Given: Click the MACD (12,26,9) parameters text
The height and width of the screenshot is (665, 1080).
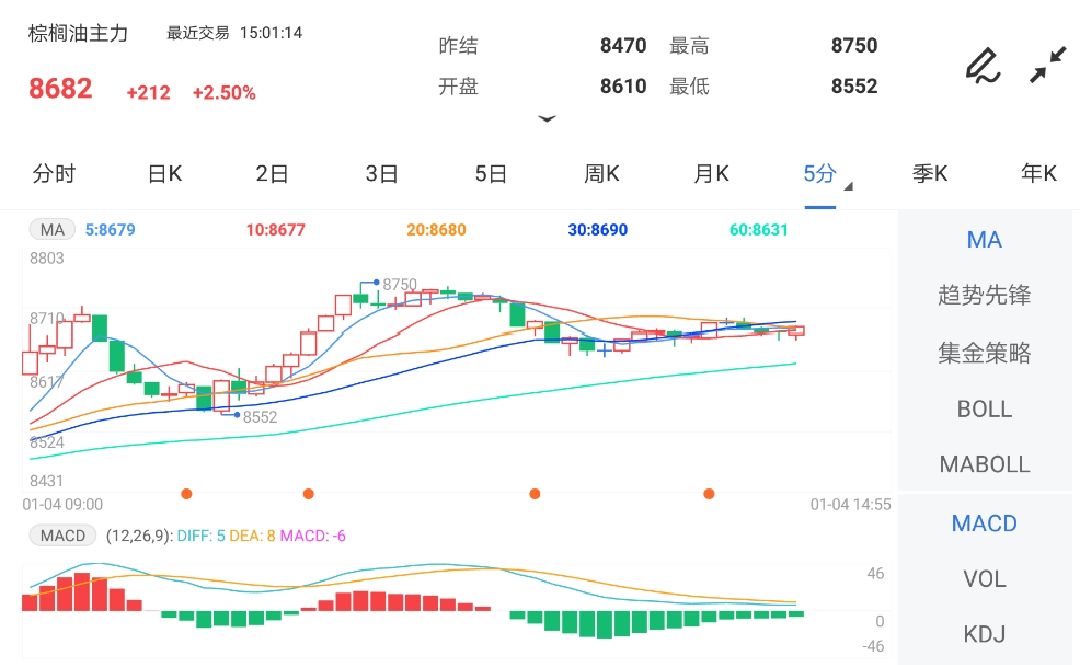Looking at the screenshot, I should 139,535.
